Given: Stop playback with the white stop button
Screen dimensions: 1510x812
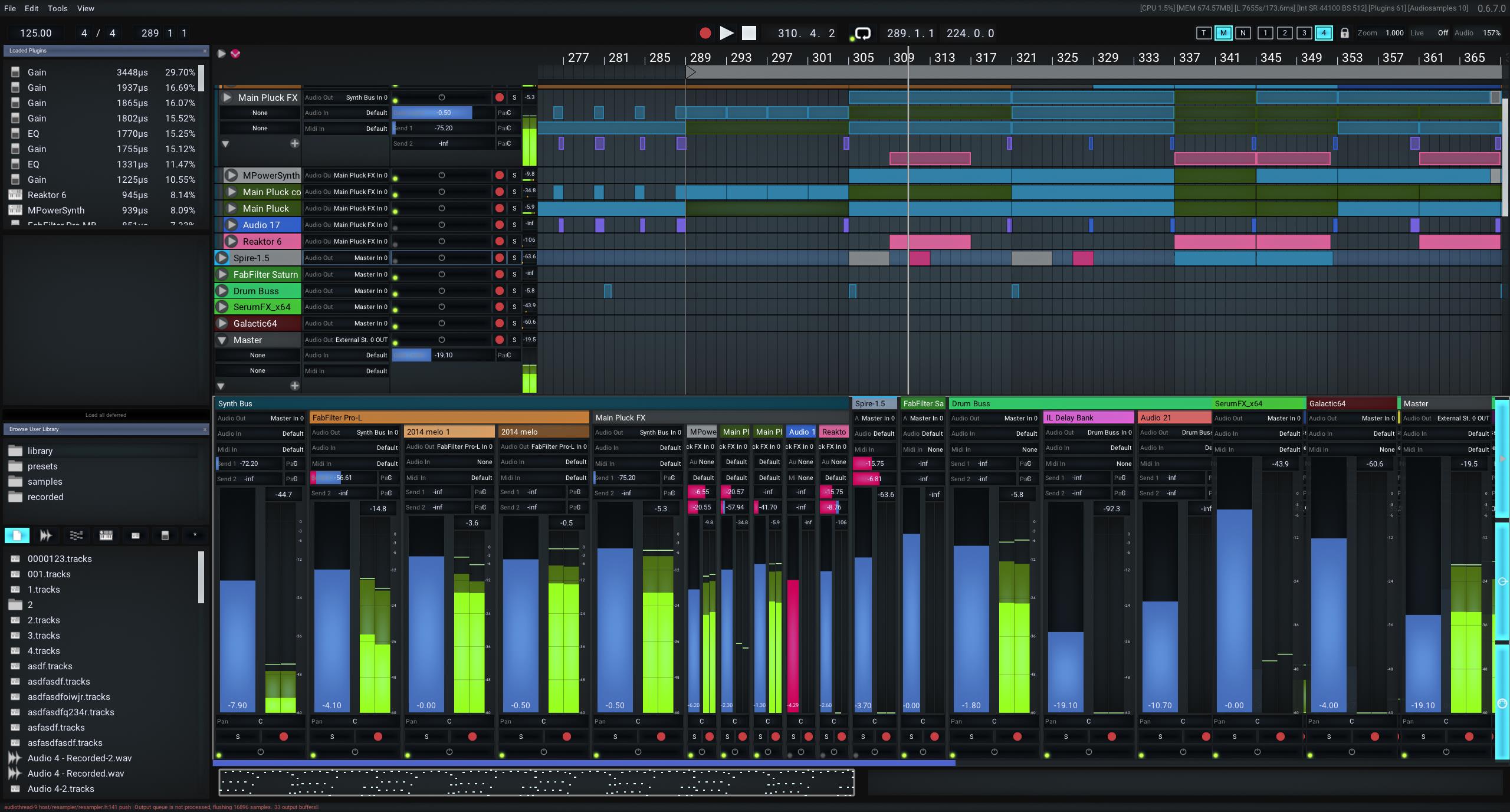Looking at the screenshot, I should pos(749,33).
